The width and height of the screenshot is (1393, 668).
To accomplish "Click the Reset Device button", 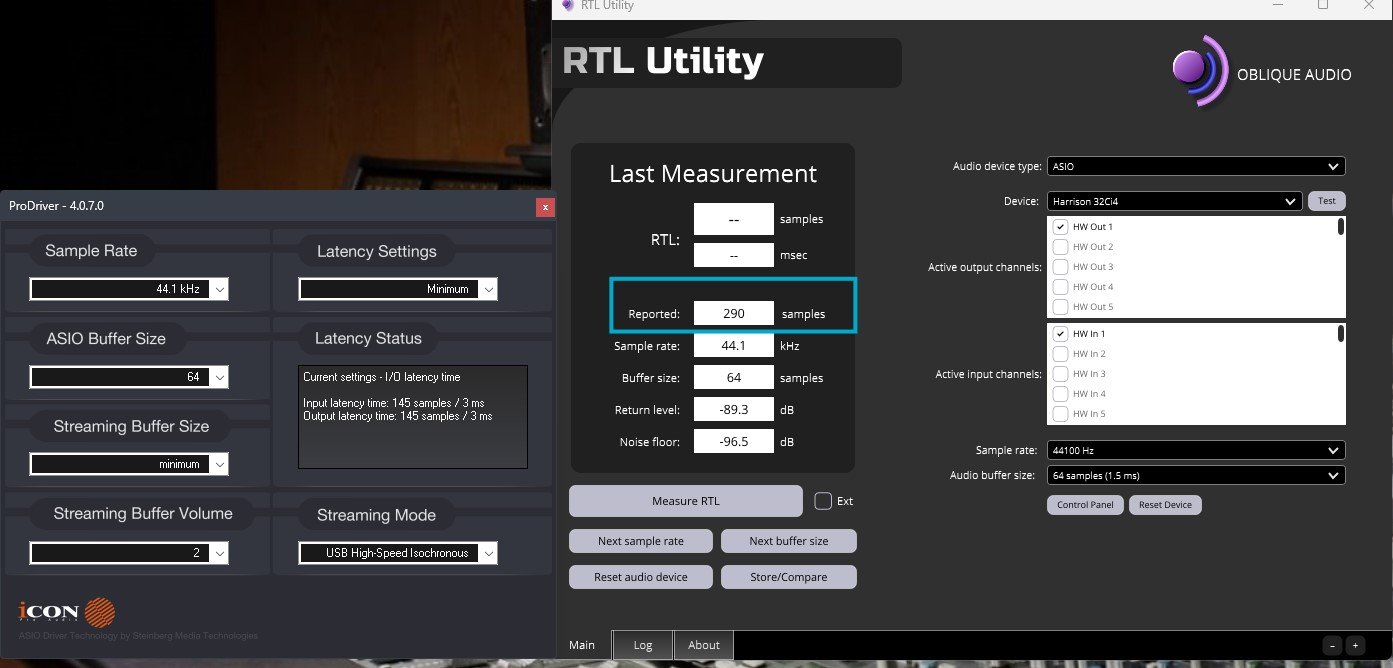I will (x=1165, y=505).
